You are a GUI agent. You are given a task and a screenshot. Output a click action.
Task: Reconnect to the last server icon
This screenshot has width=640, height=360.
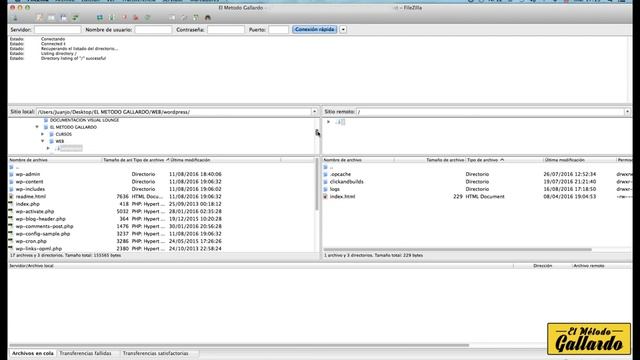coord(148,18)
